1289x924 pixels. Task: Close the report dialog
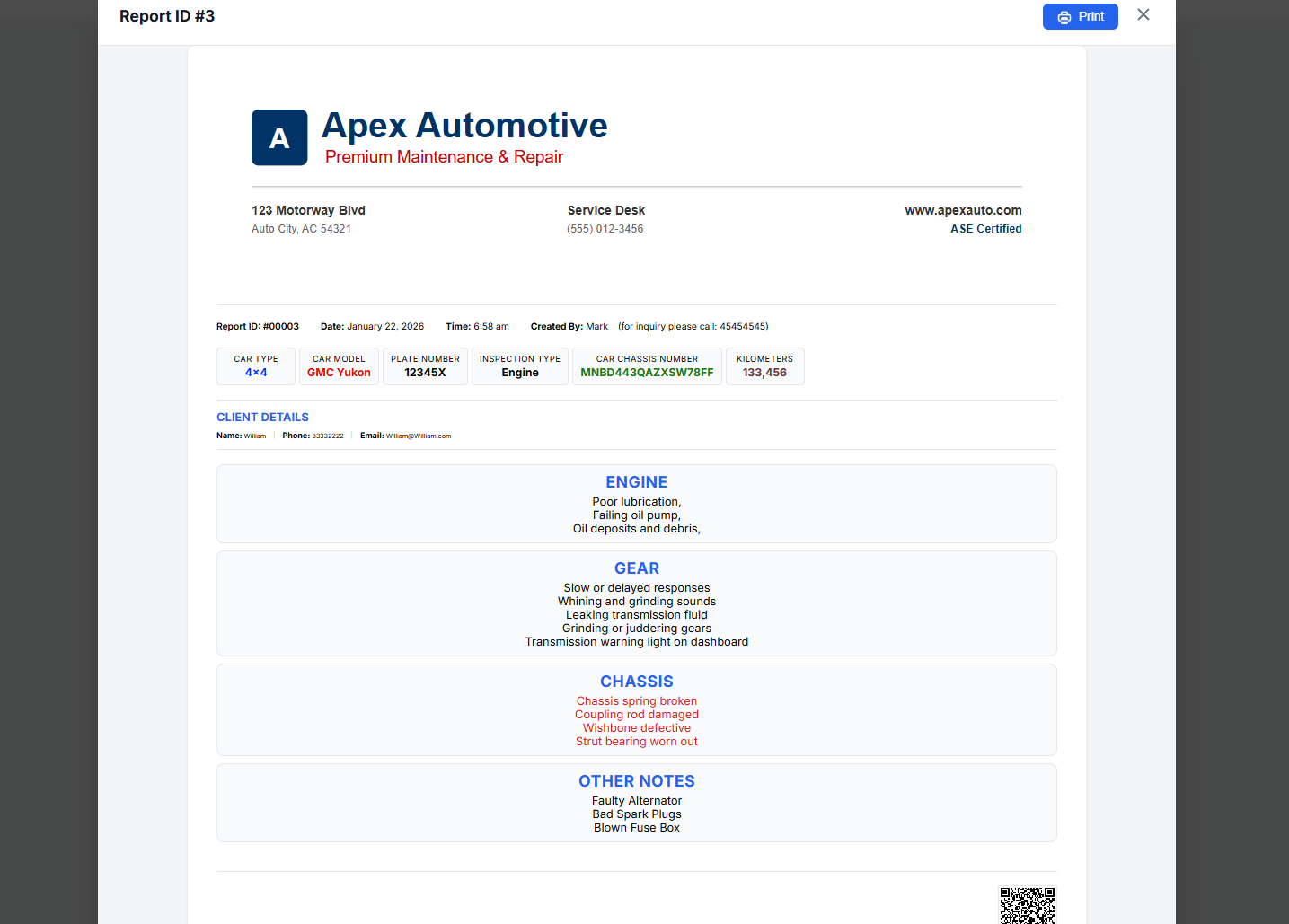pyautogui.click(x=1143, y=15)
